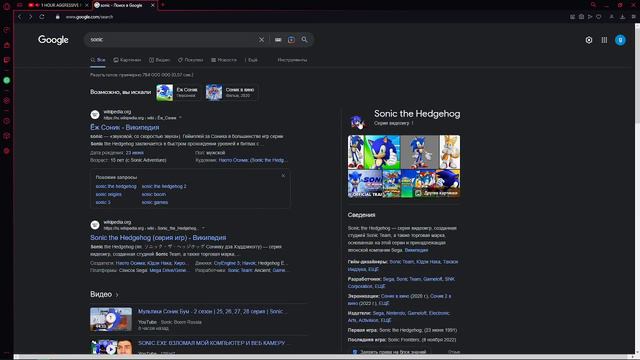Open the Соник в кино suggestion card
Viewport: 640px width, 360px height.
click(x=231, y=92)
